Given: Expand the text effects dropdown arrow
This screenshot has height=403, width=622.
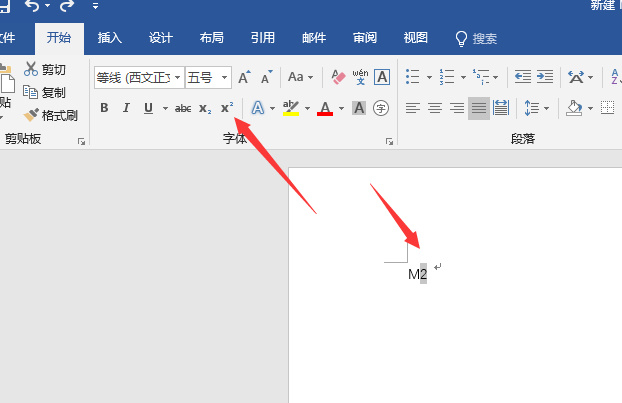Looking at the screenshot, I should point(272,108).
